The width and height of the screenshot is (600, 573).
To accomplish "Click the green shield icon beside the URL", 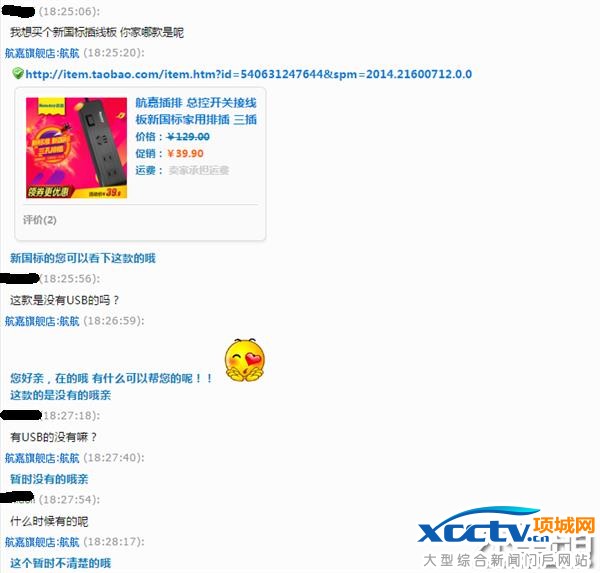I will 18,73.
